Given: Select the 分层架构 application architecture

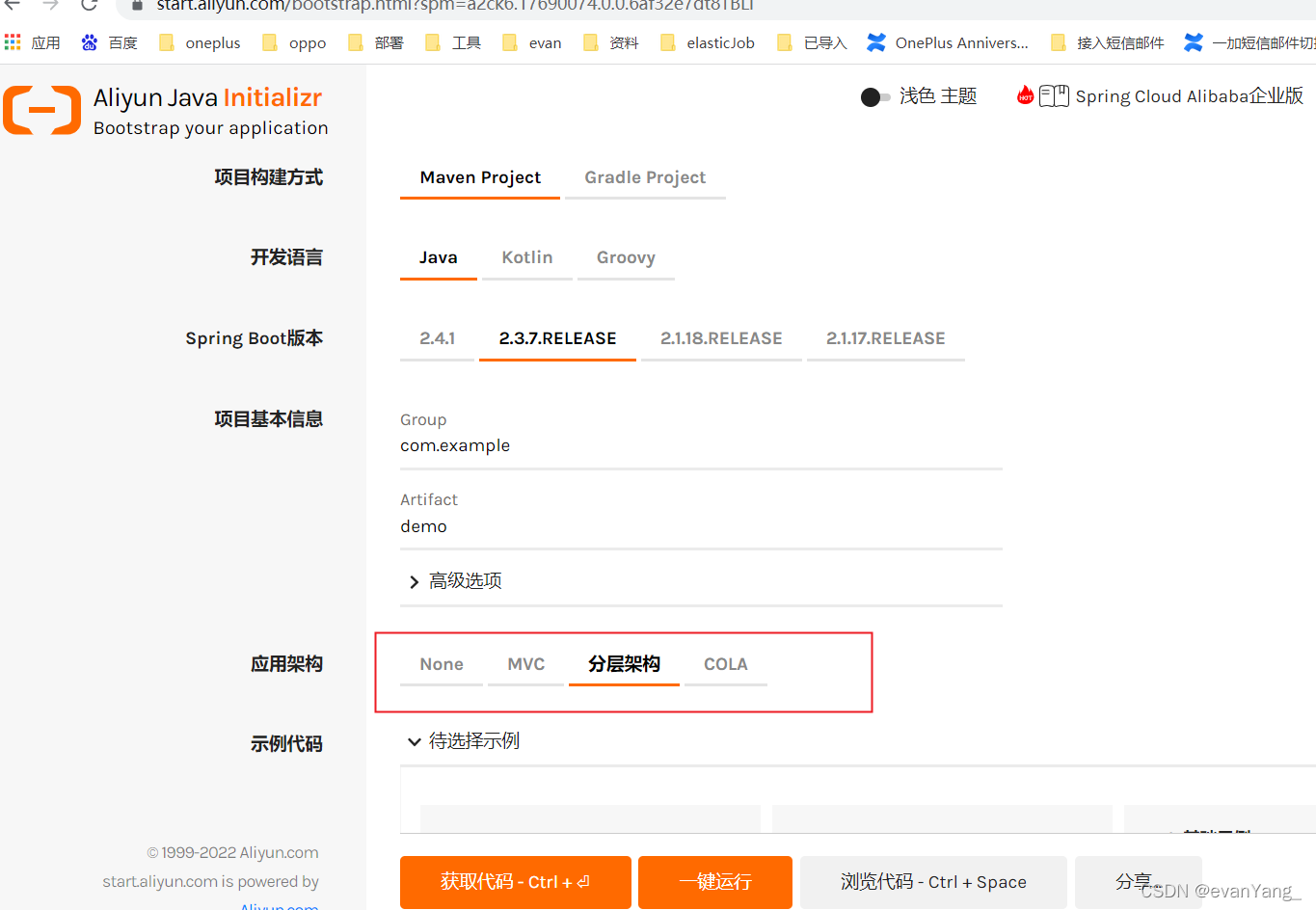Looking at the screenshot, I should coord(624,665).
